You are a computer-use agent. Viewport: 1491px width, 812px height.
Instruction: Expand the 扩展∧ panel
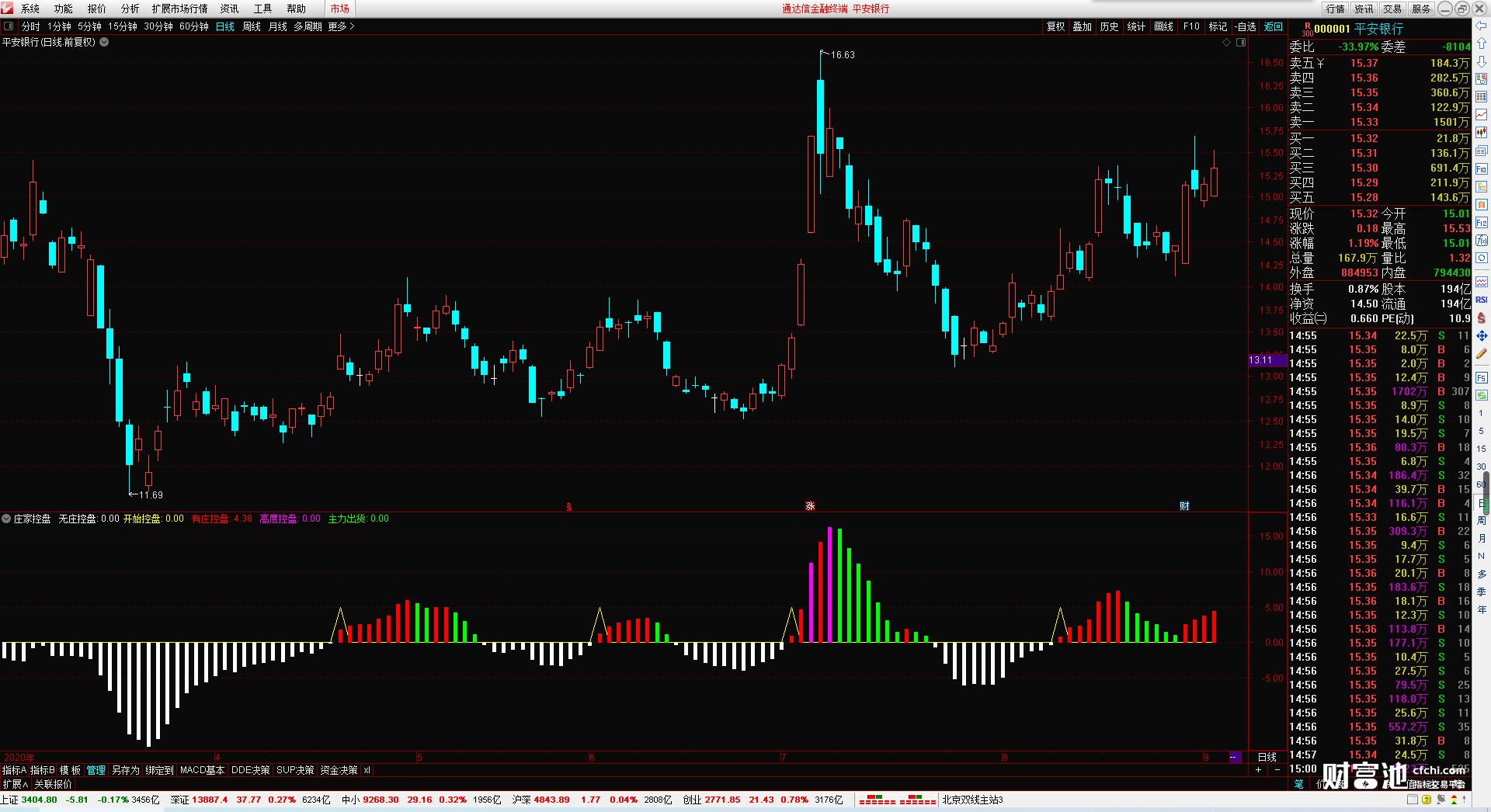15,784
